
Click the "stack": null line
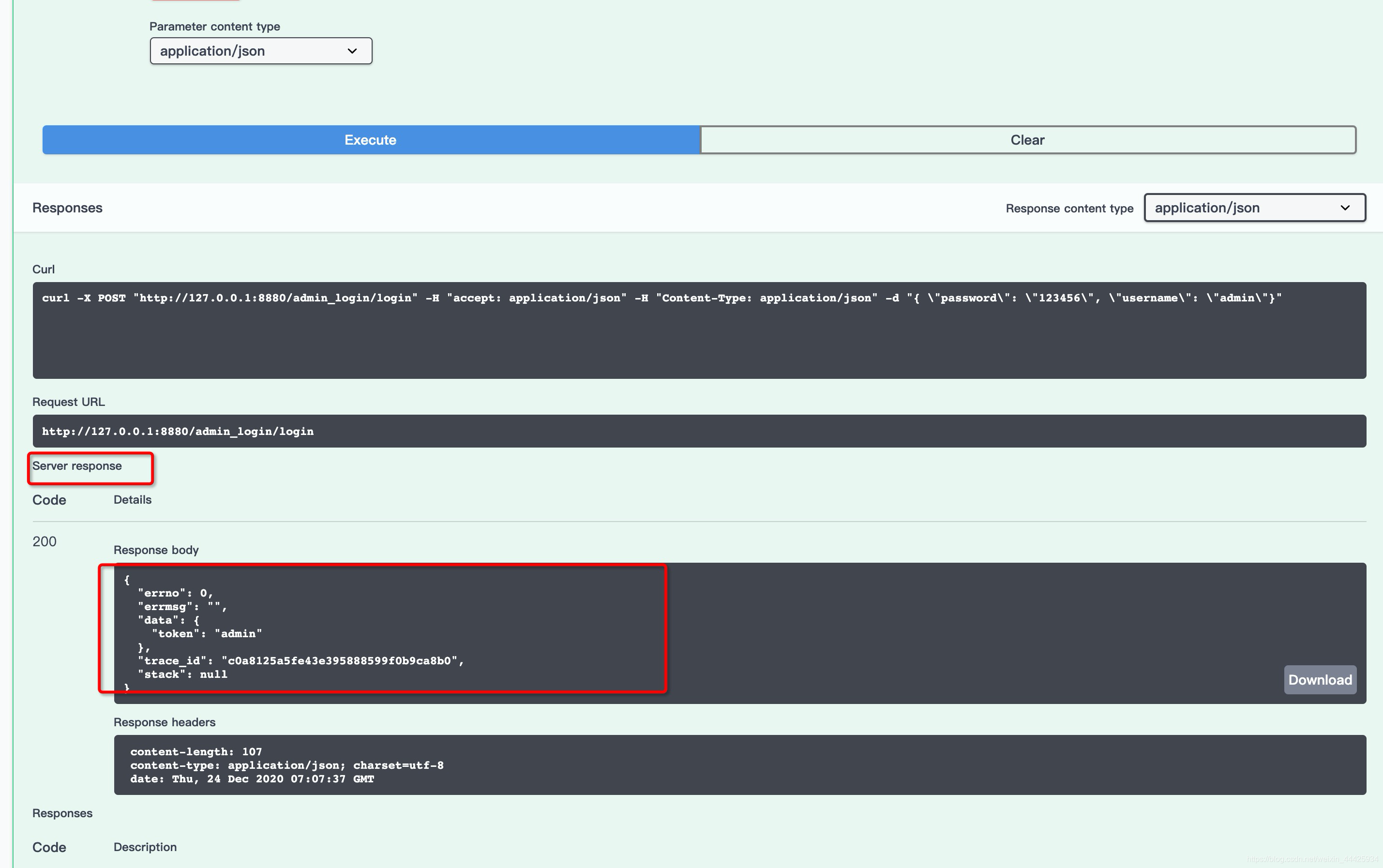tap(182, 674)
